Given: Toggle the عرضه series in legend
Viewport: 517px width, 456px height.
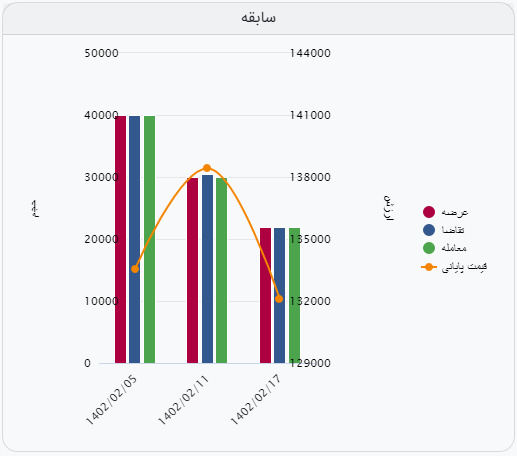Looking at the screenshot, I should [445, 212].
